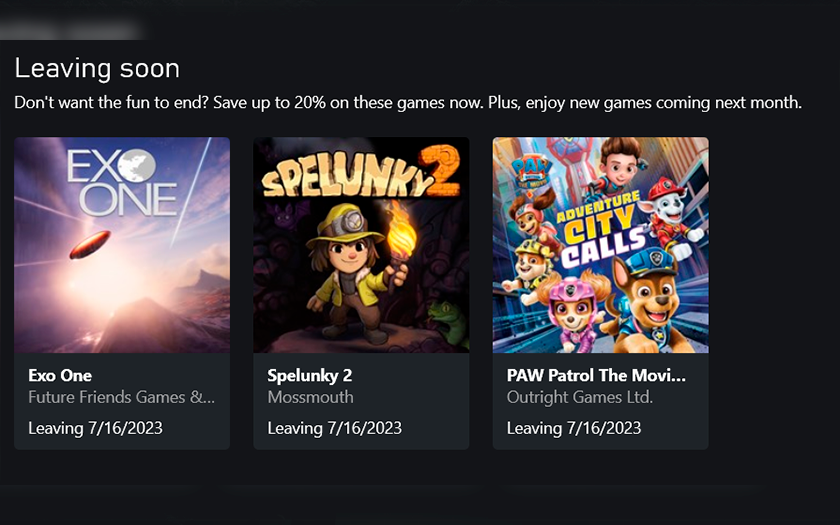
Task: Select the "PAW Patrol The Movi..." title
Action: [x=597, y=376]
